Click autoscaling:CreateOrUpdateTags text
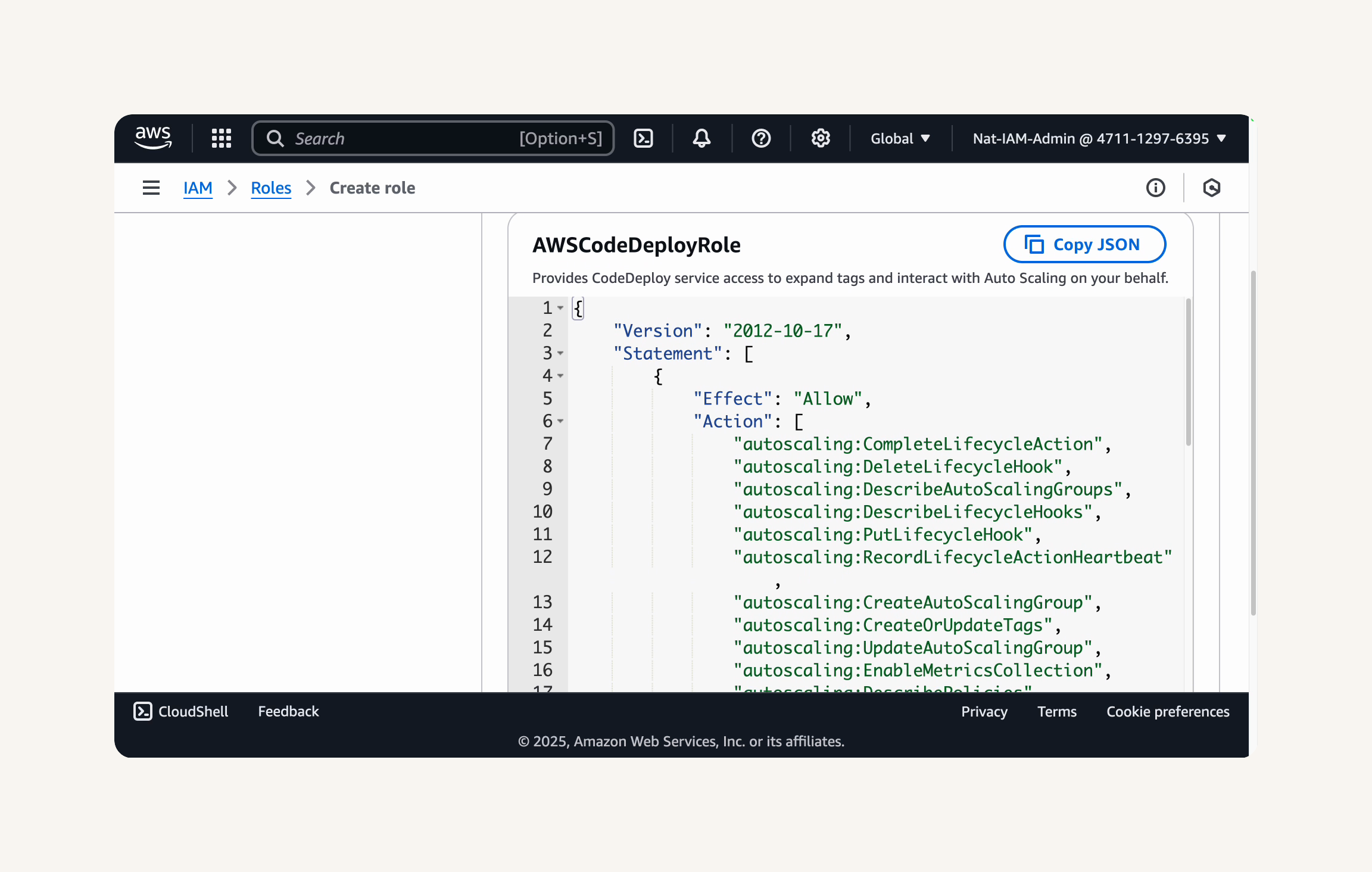Viewport: 1372px width, 872px height. tap(893, 625)
